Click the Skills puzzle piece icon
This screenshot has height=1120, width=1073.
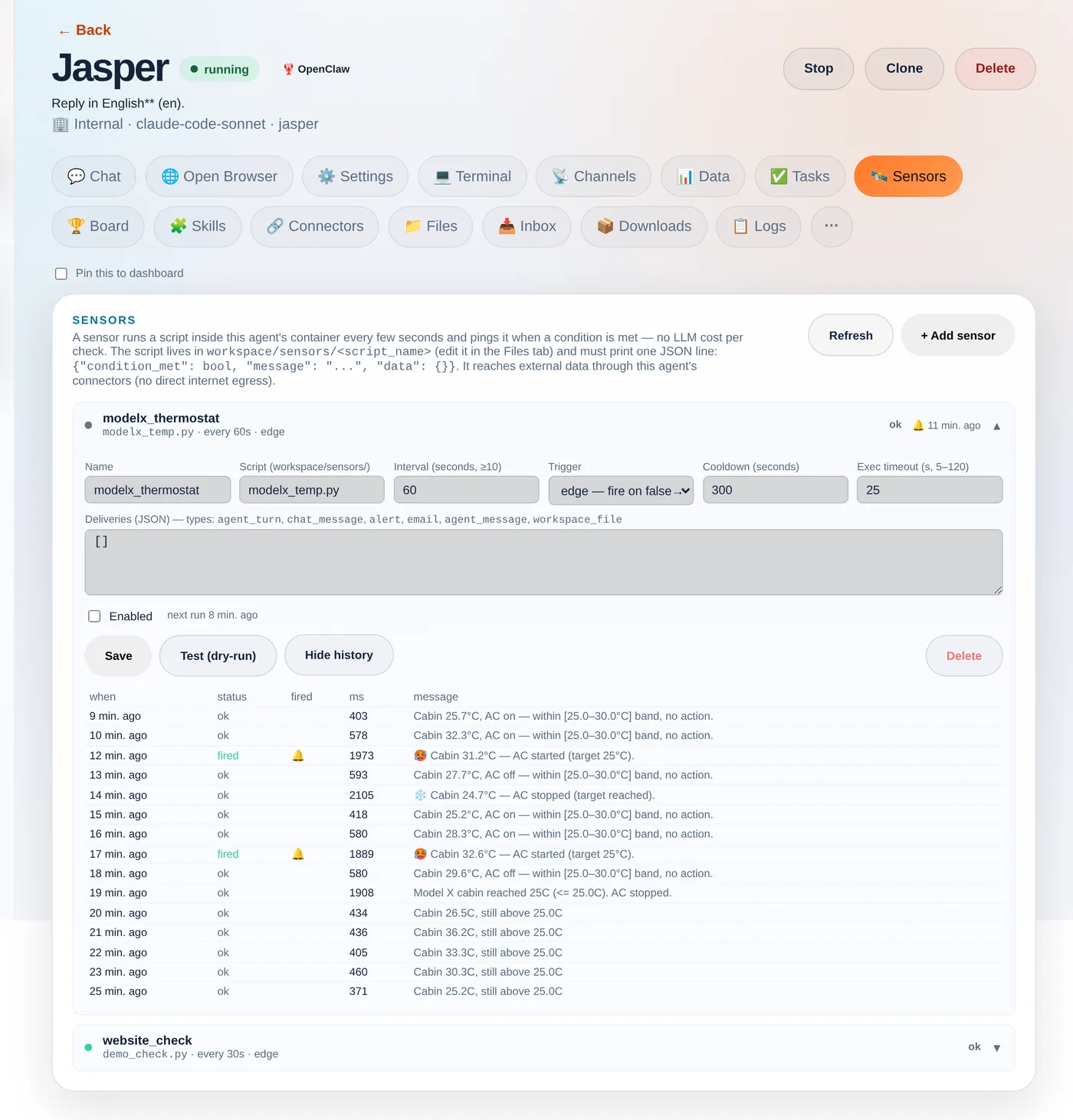pos(179,226)
